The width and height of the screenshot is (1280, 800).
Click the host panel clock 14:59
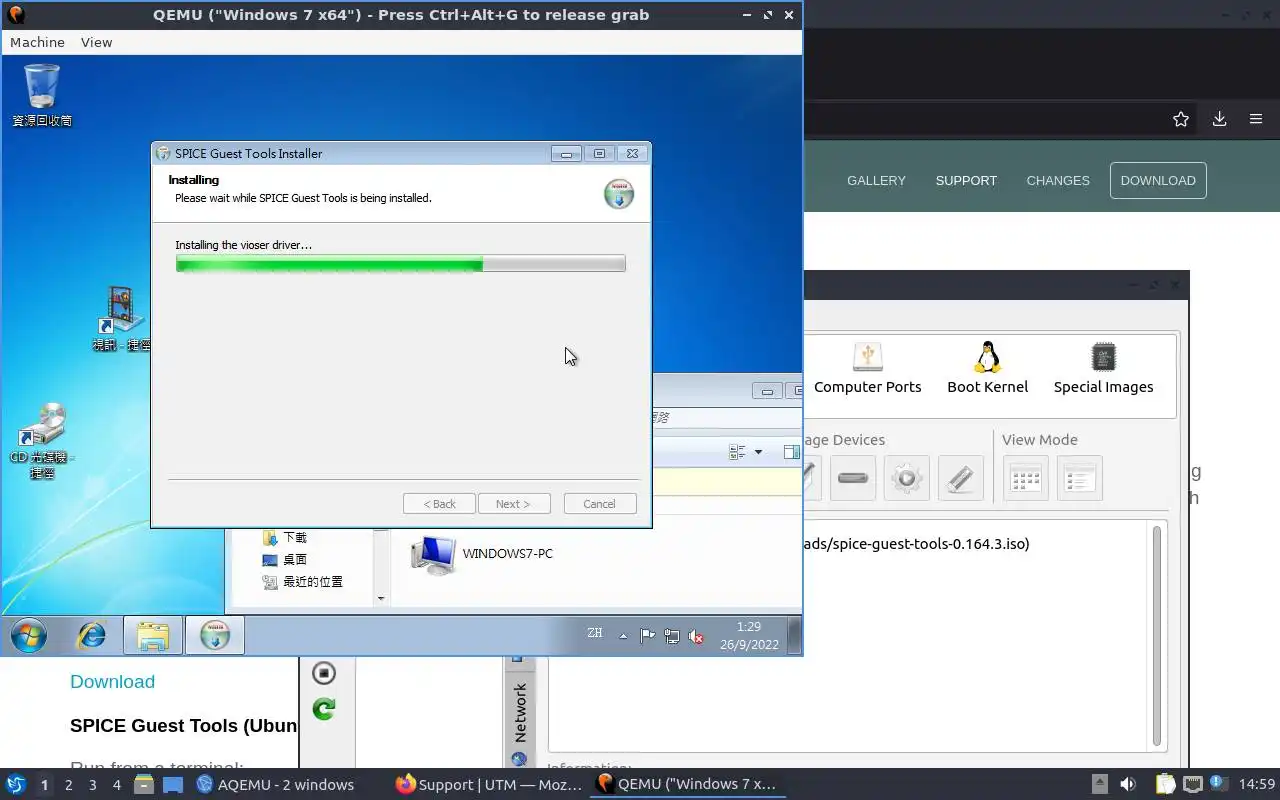tap(1257, 784)
